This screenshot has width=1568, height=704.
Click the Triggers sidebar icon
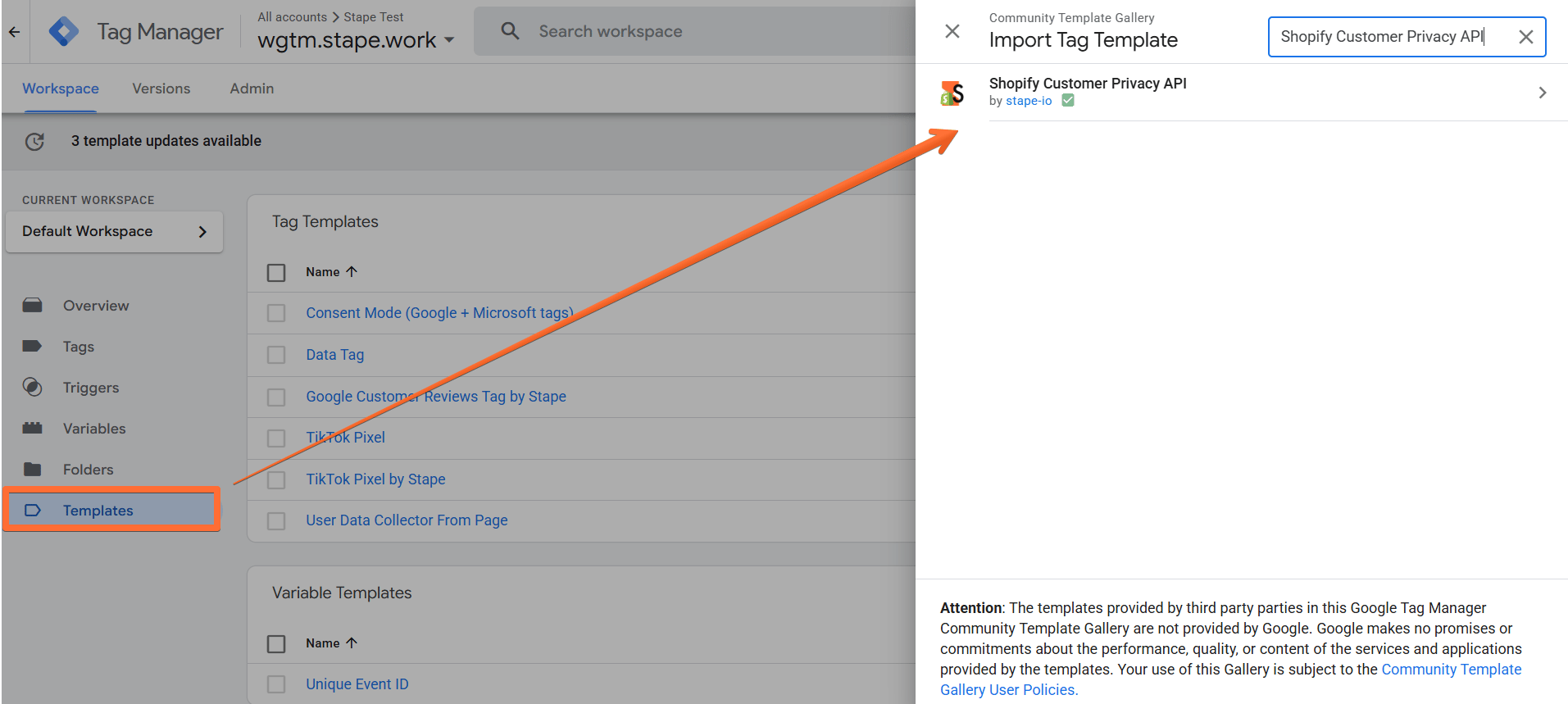click(x=33, y=388)
